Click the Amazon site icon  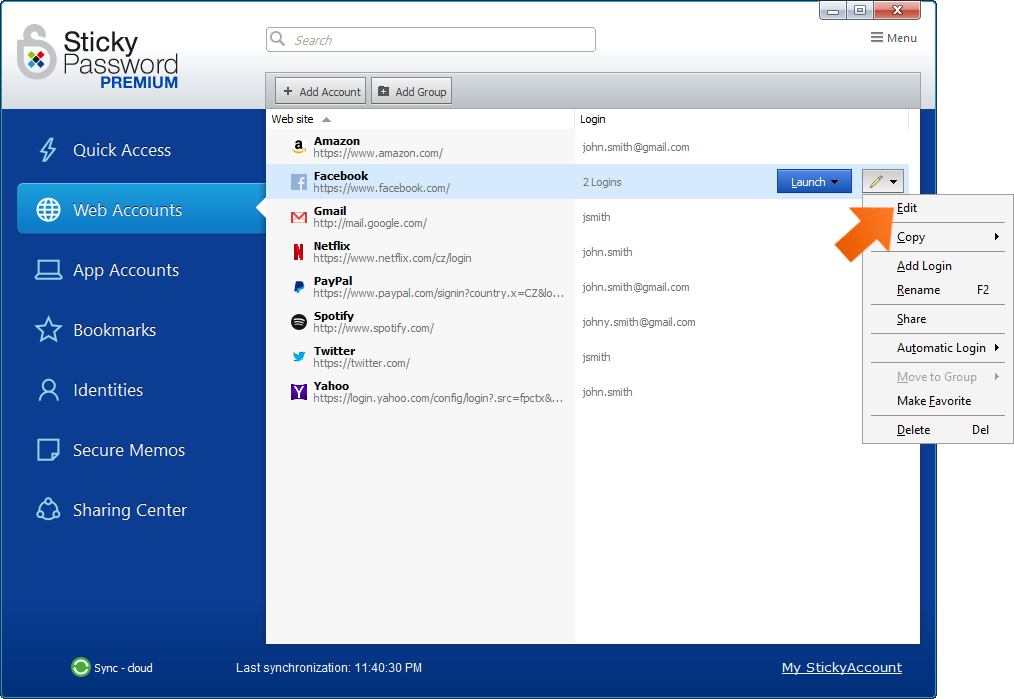tap(298, 147)
